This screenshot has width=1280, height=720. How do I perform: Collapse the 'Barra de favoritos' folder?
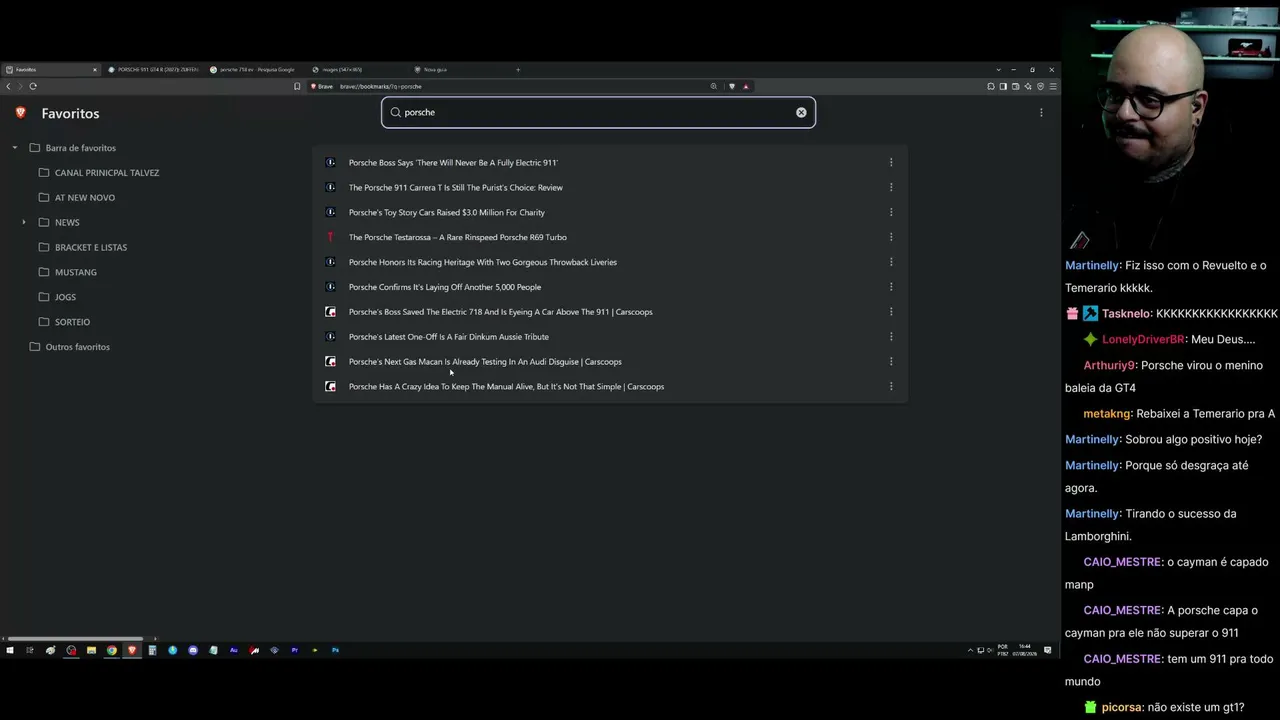click(15, 148)
